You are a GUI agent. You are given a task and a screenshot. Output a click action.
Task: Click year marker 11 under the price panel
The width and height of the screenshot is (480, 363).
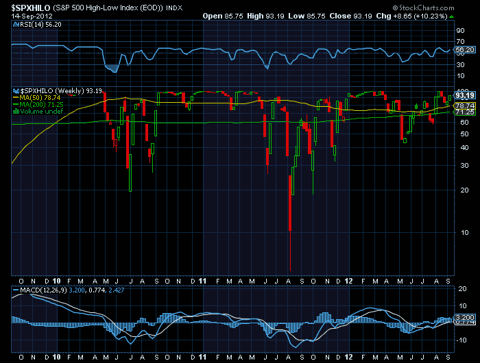pos(202,281)
